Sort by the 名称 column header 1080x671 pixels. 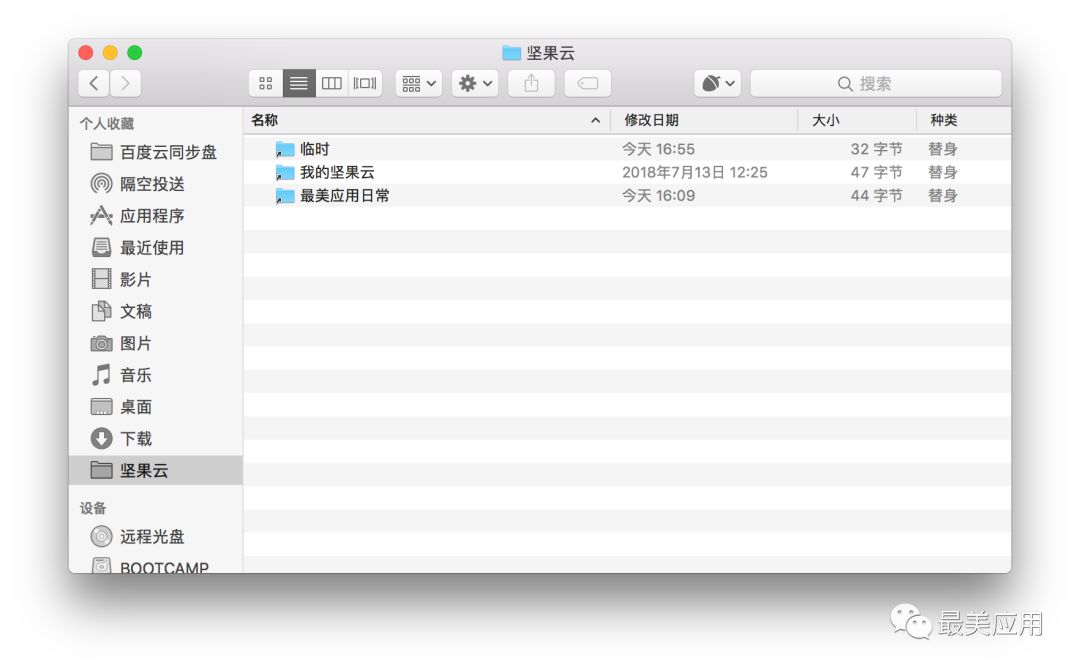click(427, 120)
